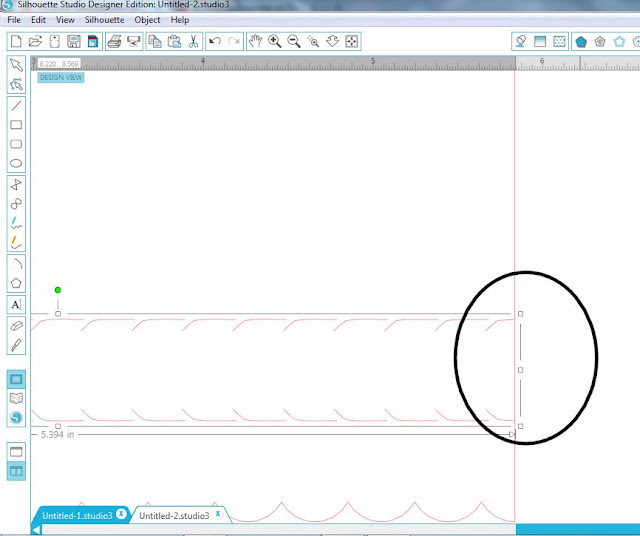Viewport: 640px width, 536px height.
Task: Click the horizontal scrollbar left arrow
Action: (x=36, y=530)
